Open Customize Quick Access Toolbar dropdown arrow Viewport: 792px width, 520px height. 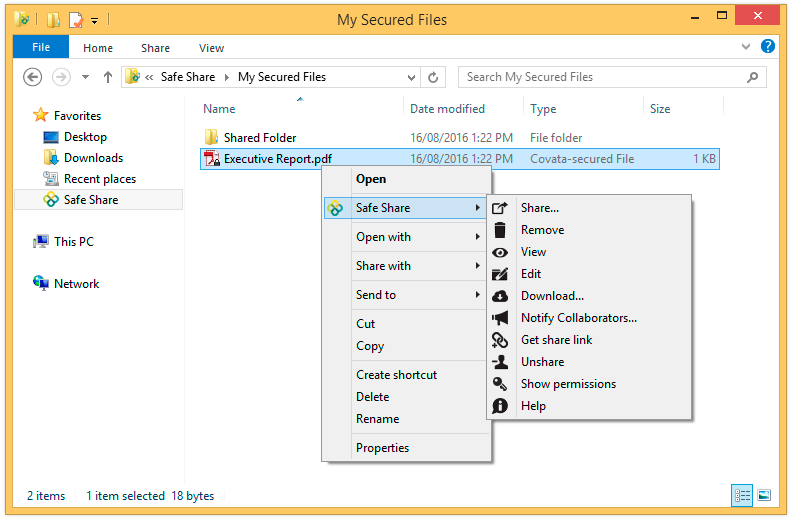(x=94, y=21)
